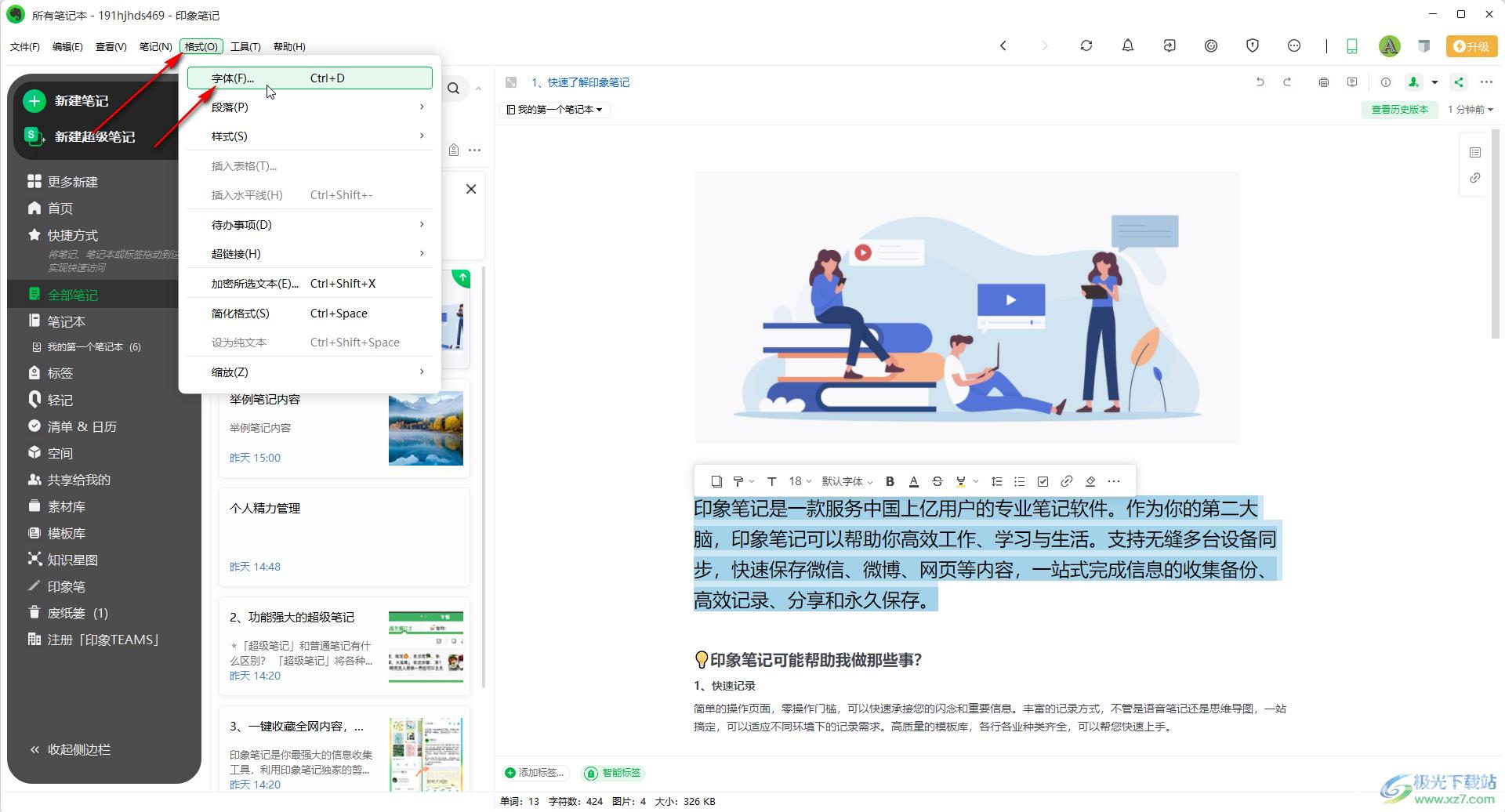The height and width of the screenshot is (812, 1505).
Task: Open 废纸篓 (1) in sidebar
Action: point(68,613)
